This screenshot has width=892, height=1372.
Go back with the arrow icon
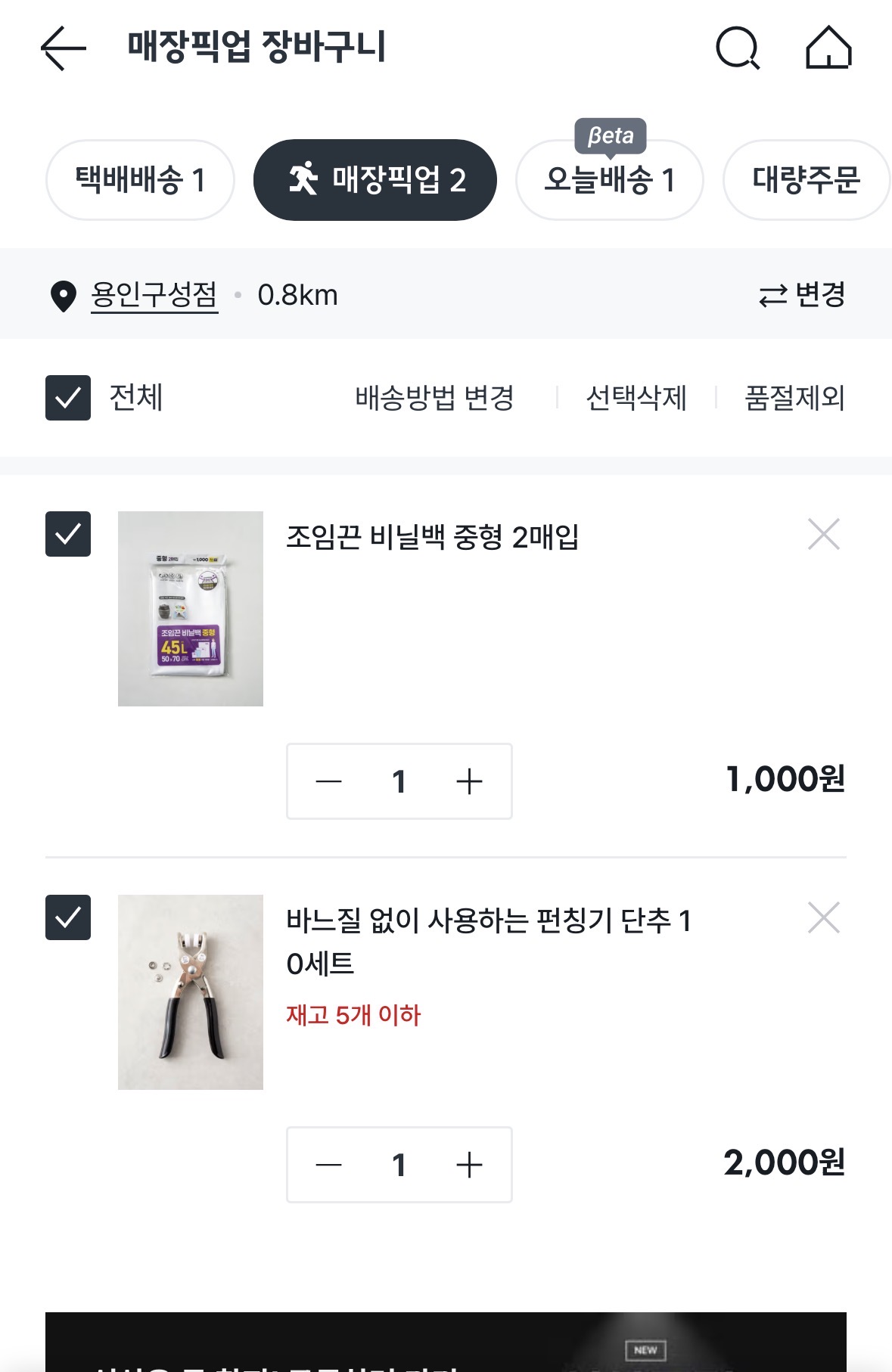point(64,48)
